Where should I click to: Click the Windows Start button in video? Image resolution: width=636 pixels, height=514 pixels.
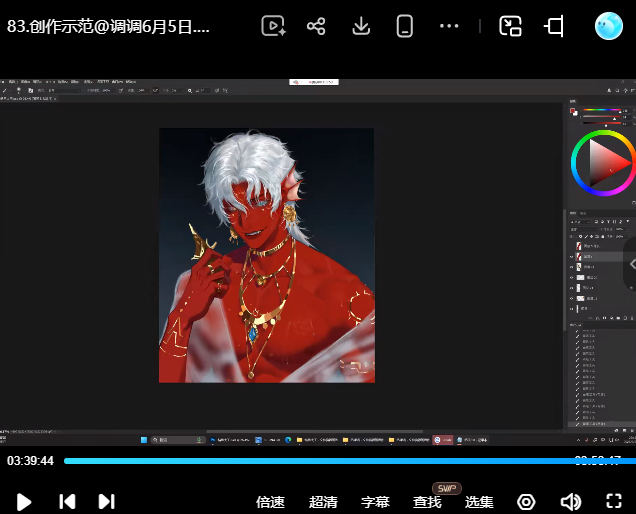tap(144, 440)
